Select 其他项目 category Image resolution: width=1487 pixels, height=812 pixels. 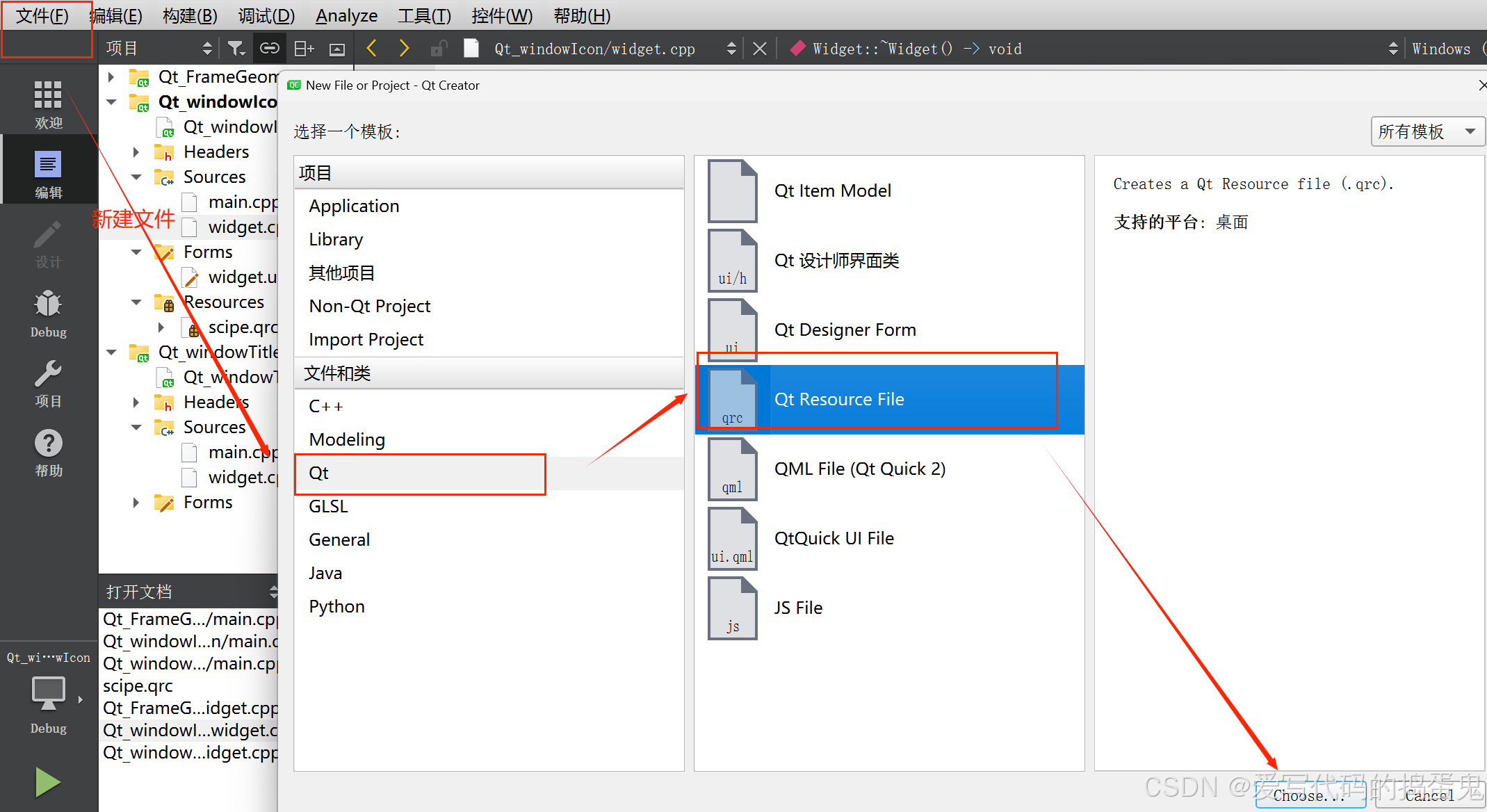coord(489,273)
